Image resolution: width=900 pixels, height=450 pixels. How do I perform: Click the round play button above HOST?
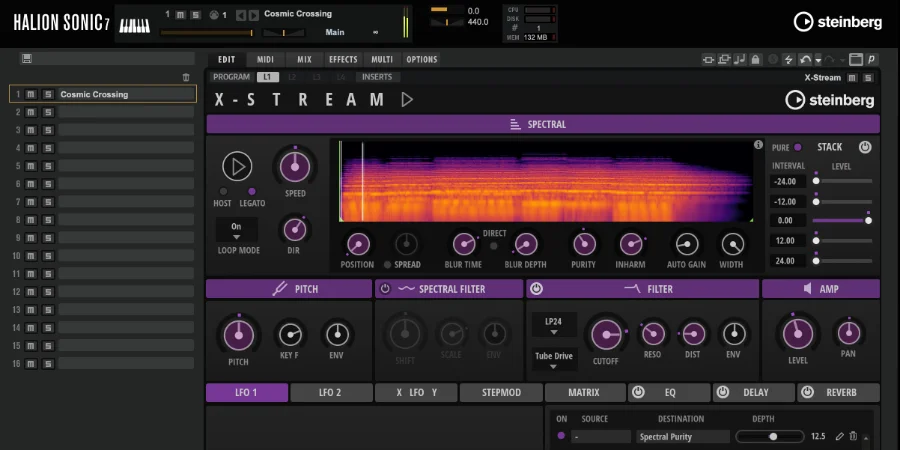pos(237,167)
